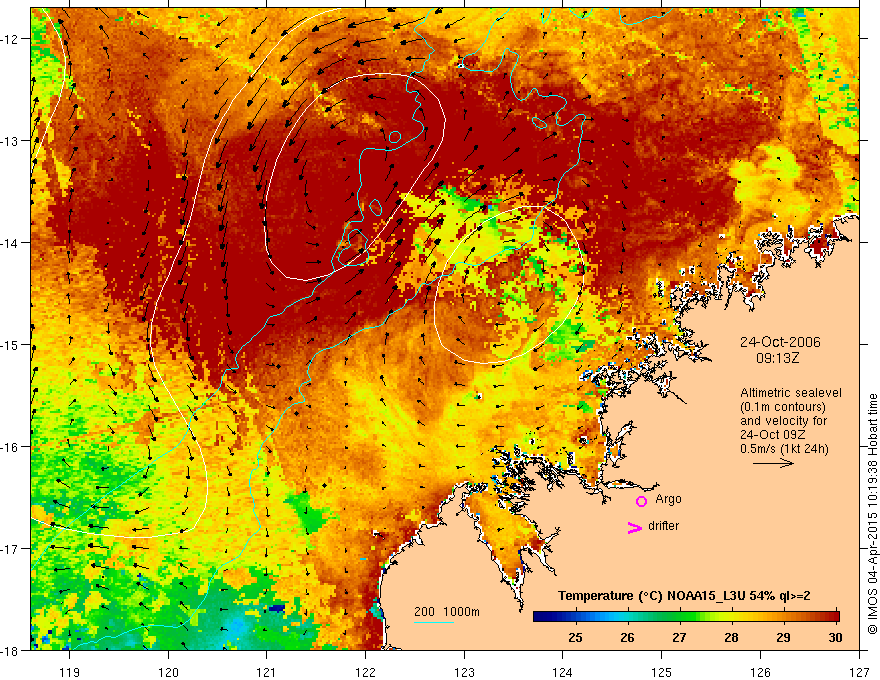Click the temperature color bar
The width and height of the screenshot is (880, 680).
click(x=686, y=616)
